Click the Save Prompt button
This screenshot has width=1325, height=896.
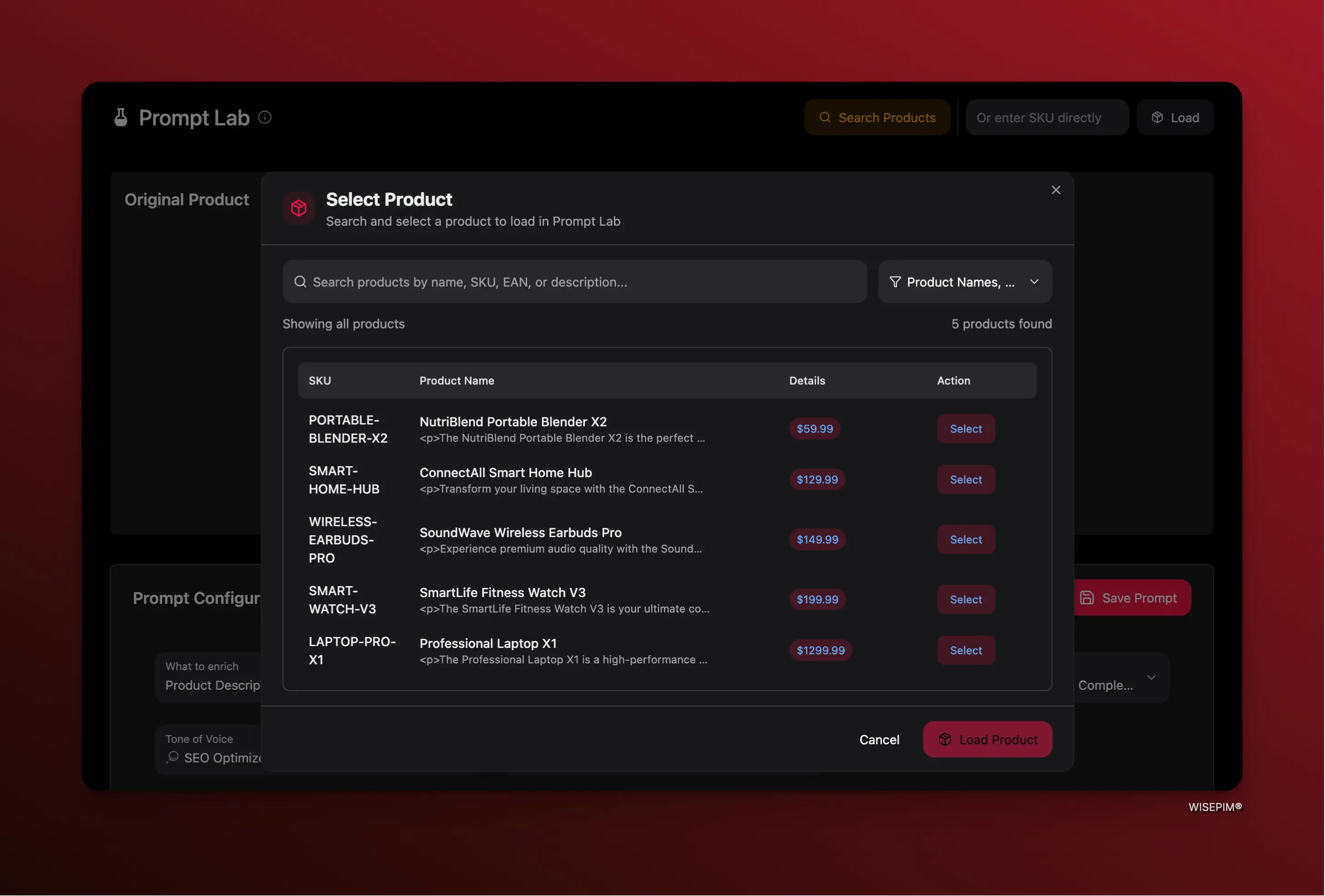[1132, 597]
